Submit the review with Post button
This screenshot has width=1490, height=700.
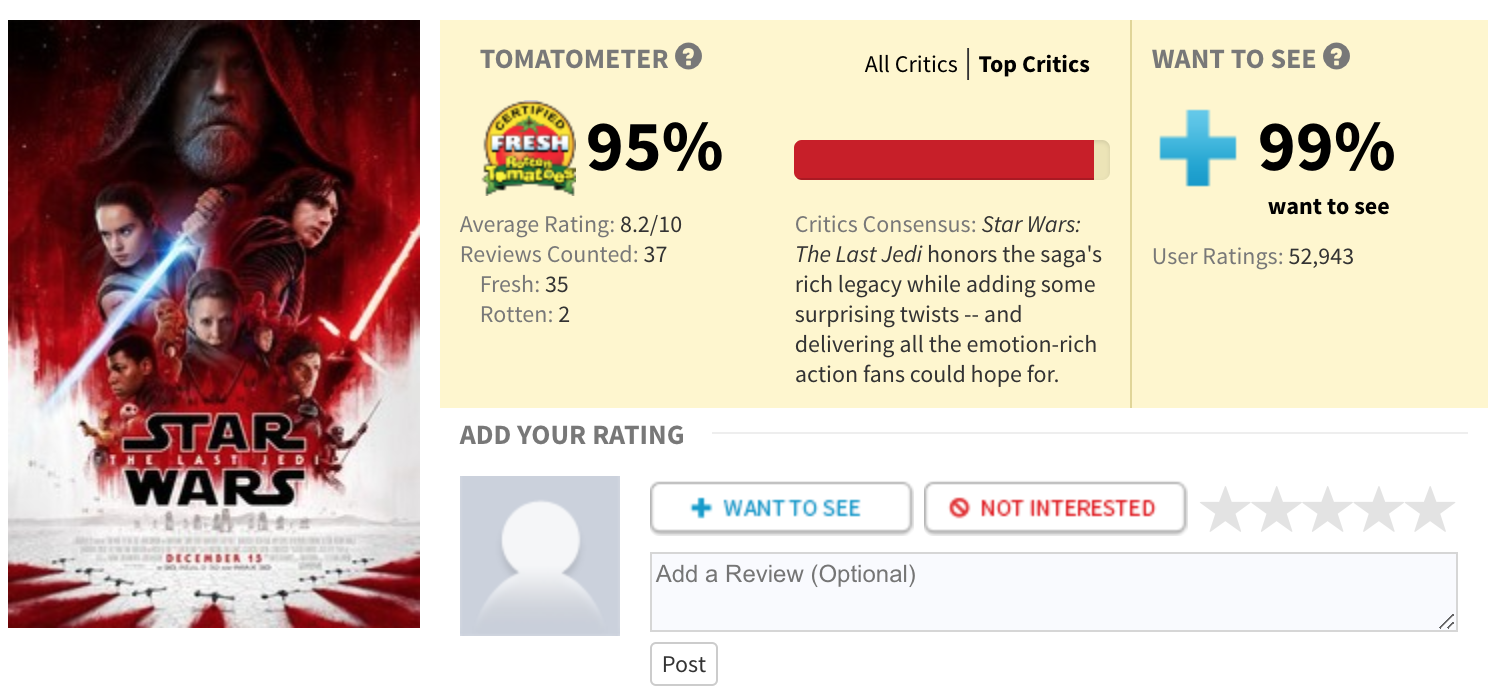click(684, 664)
